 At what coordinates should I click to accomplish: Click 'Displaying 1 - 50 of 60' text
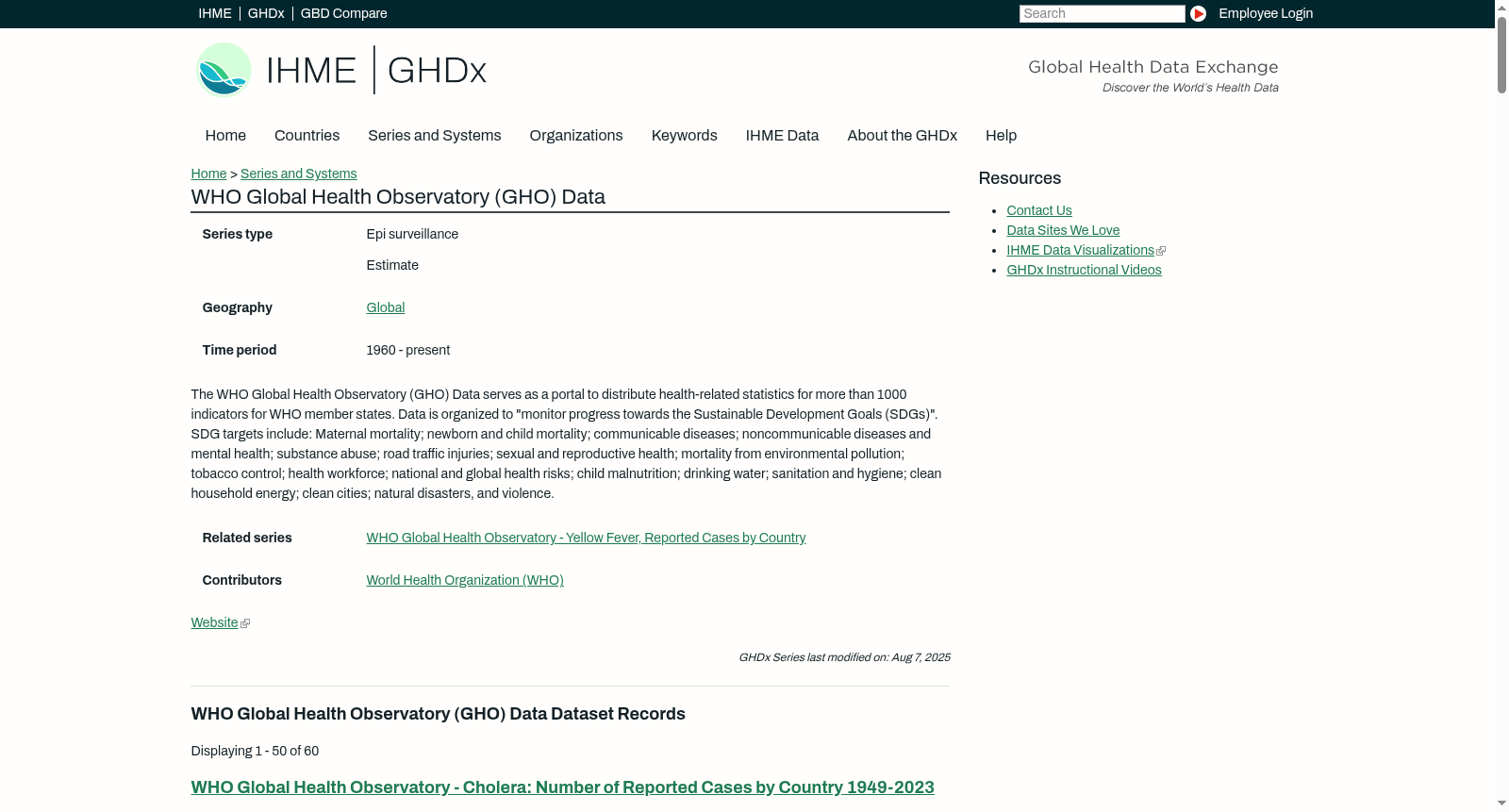click(255, 751)
